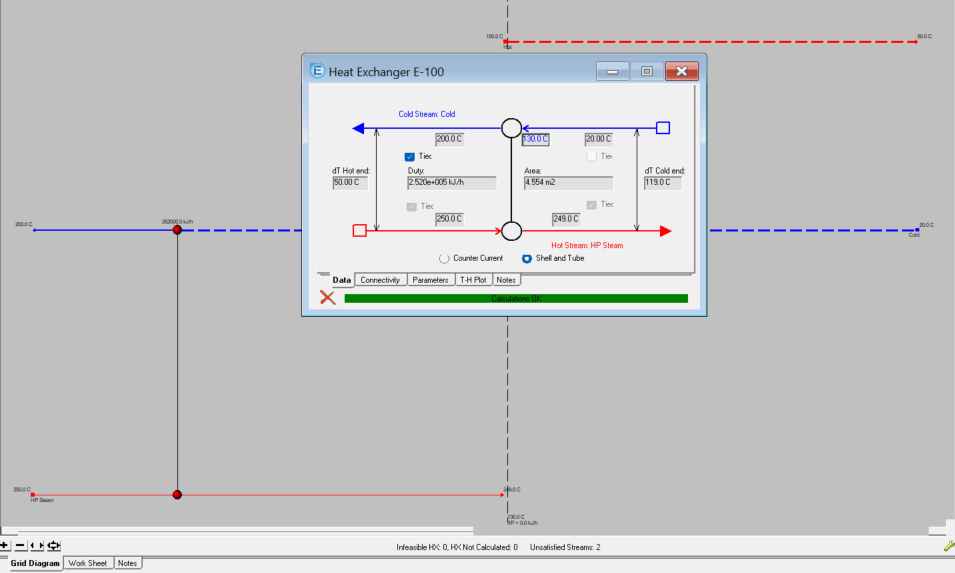Image resolution: width=955 pixels, height=573 pixels.
Task: Toggle the greyed Tied box above 250.0 C
Action: [412, 206]
